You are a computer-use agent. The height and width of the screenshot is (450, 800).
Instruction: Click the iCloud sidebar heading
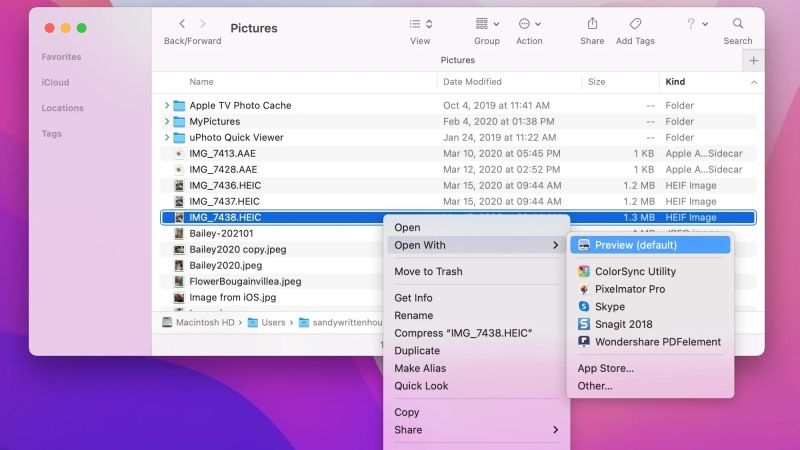[55, 82]
